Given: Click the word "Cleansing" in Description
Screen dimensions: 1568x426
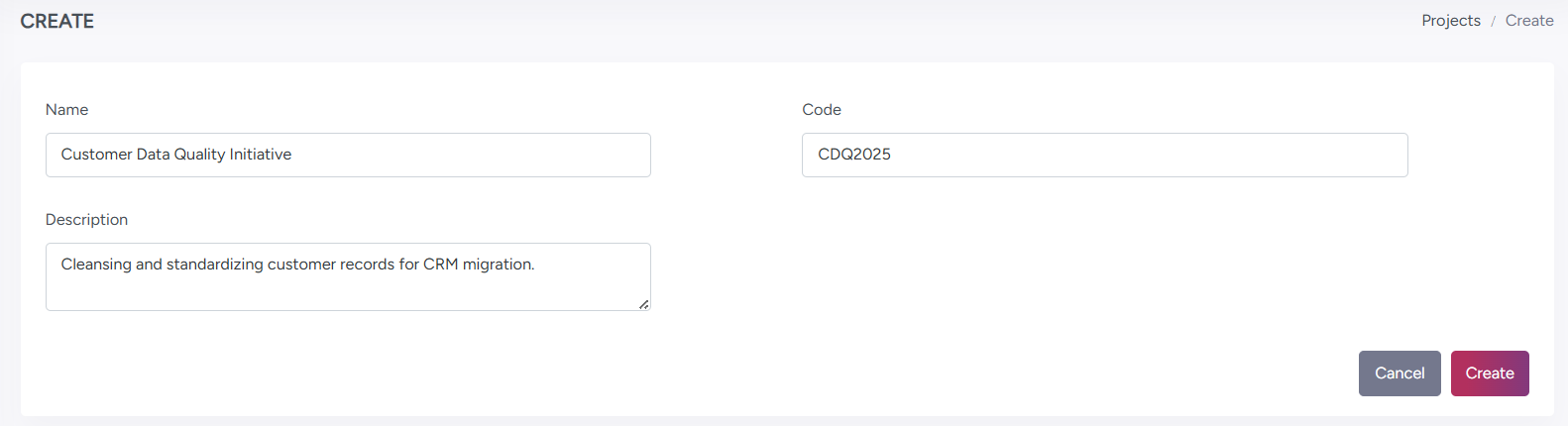Looking at the screenshot, I should point(96,265).
